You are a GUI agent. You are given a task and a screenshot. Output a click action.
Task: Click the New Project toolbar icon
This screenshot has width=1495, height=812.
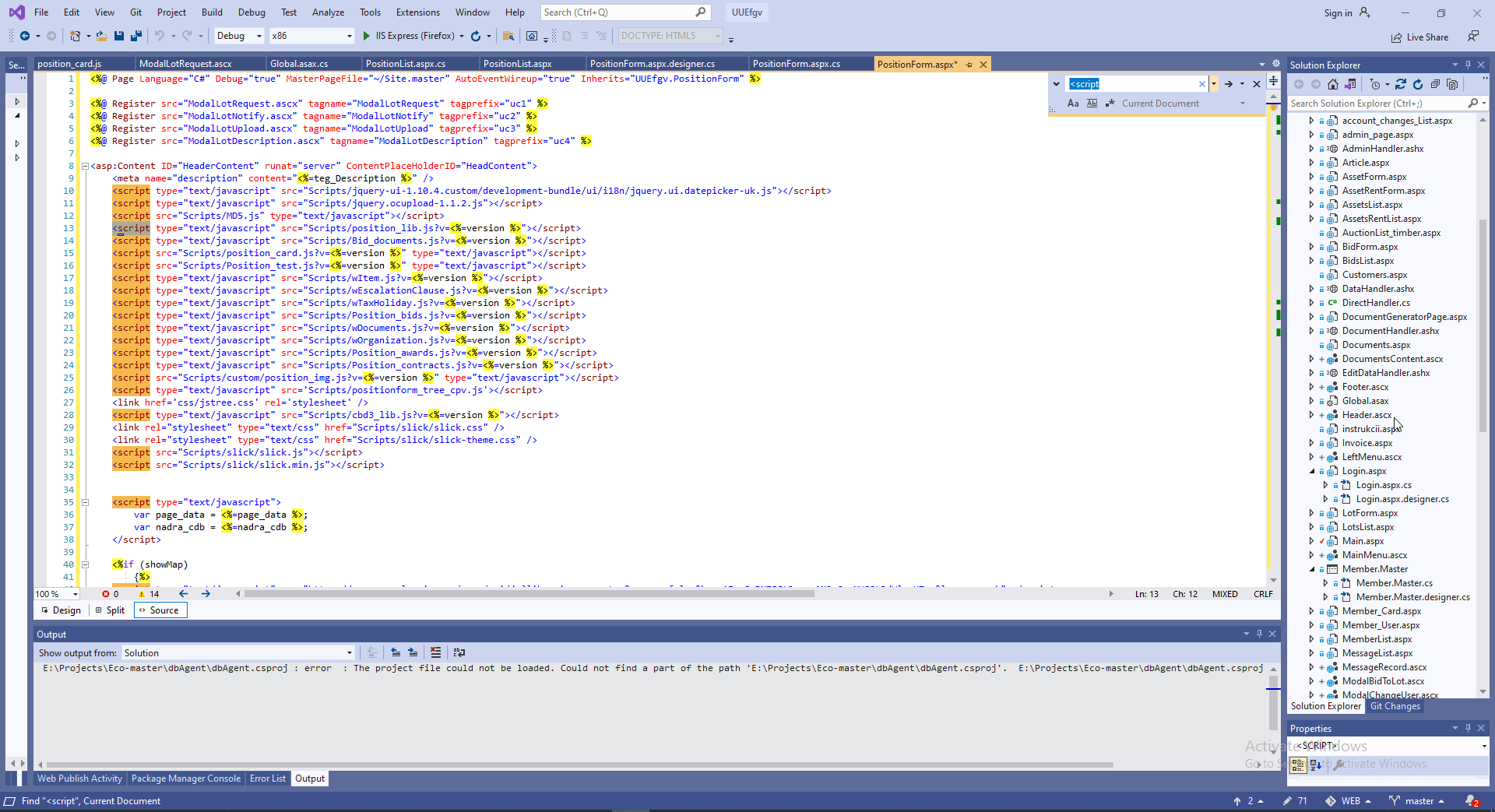click(75, 36)
